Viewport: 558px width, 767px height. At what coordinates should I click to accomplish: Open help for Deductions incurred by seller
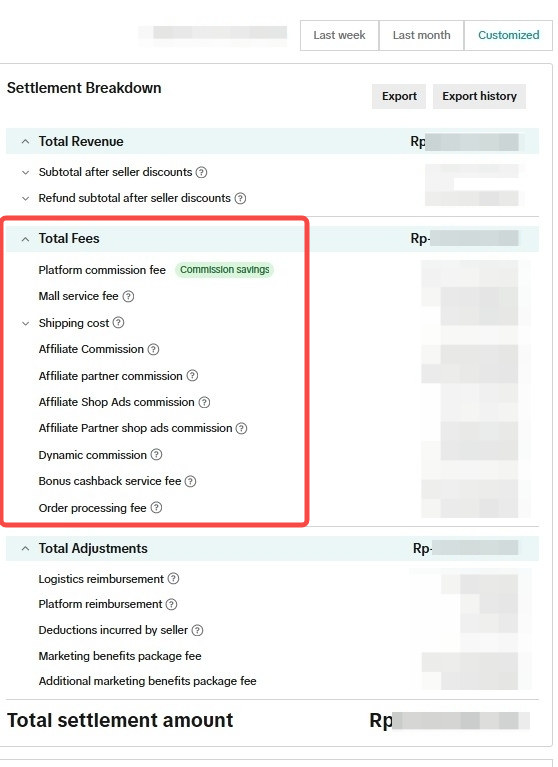tap(197, 630)
